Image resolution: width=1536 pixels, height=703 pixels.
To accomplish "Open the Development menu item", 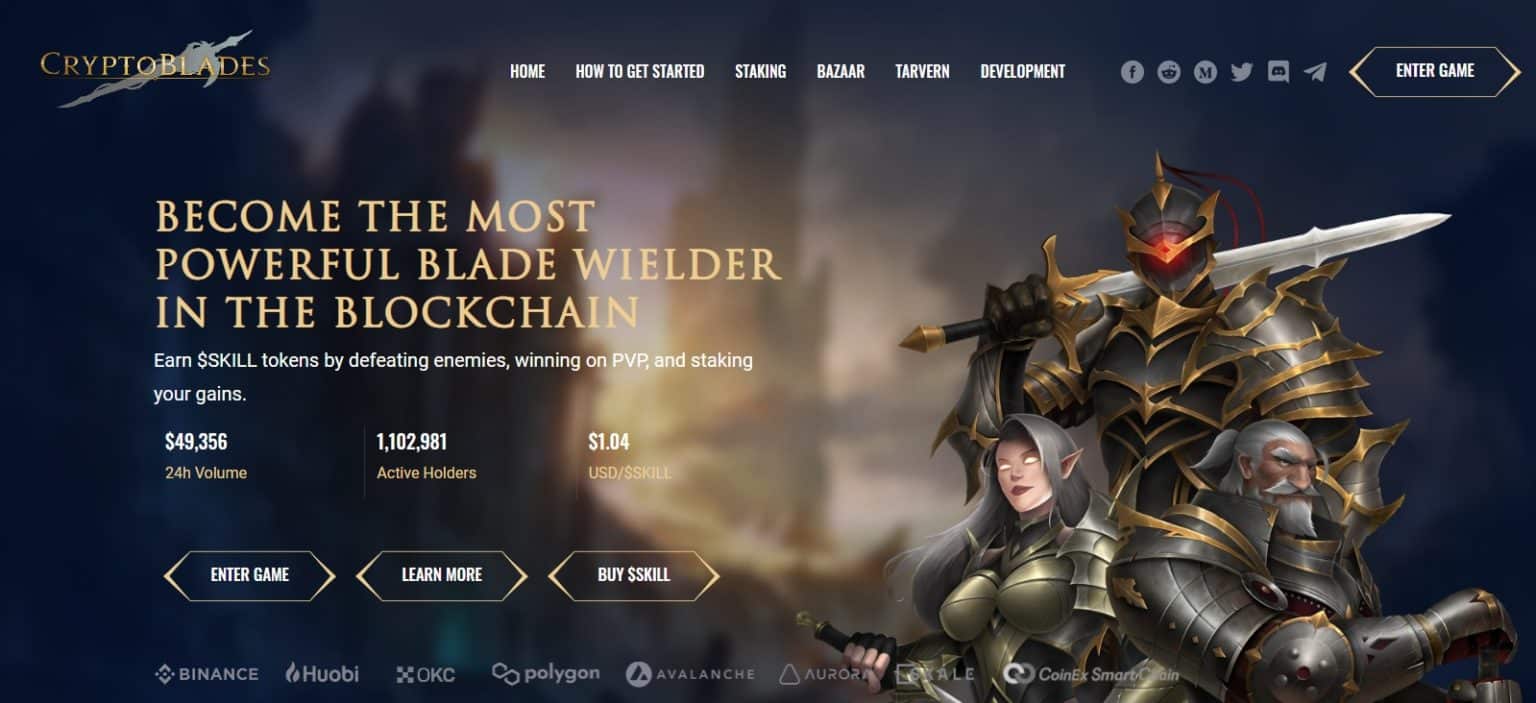I will 1022,72.
